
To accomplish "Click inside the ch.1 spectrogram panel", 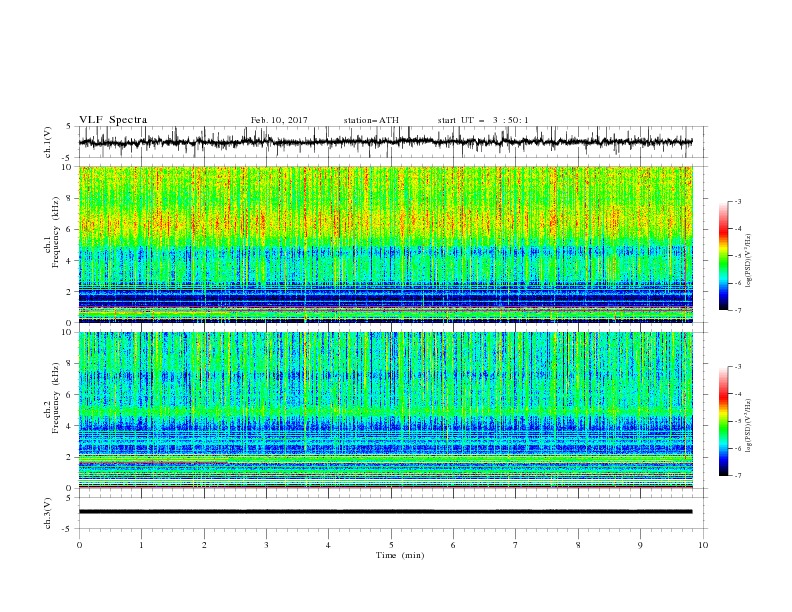I will [x=385, y=244].
